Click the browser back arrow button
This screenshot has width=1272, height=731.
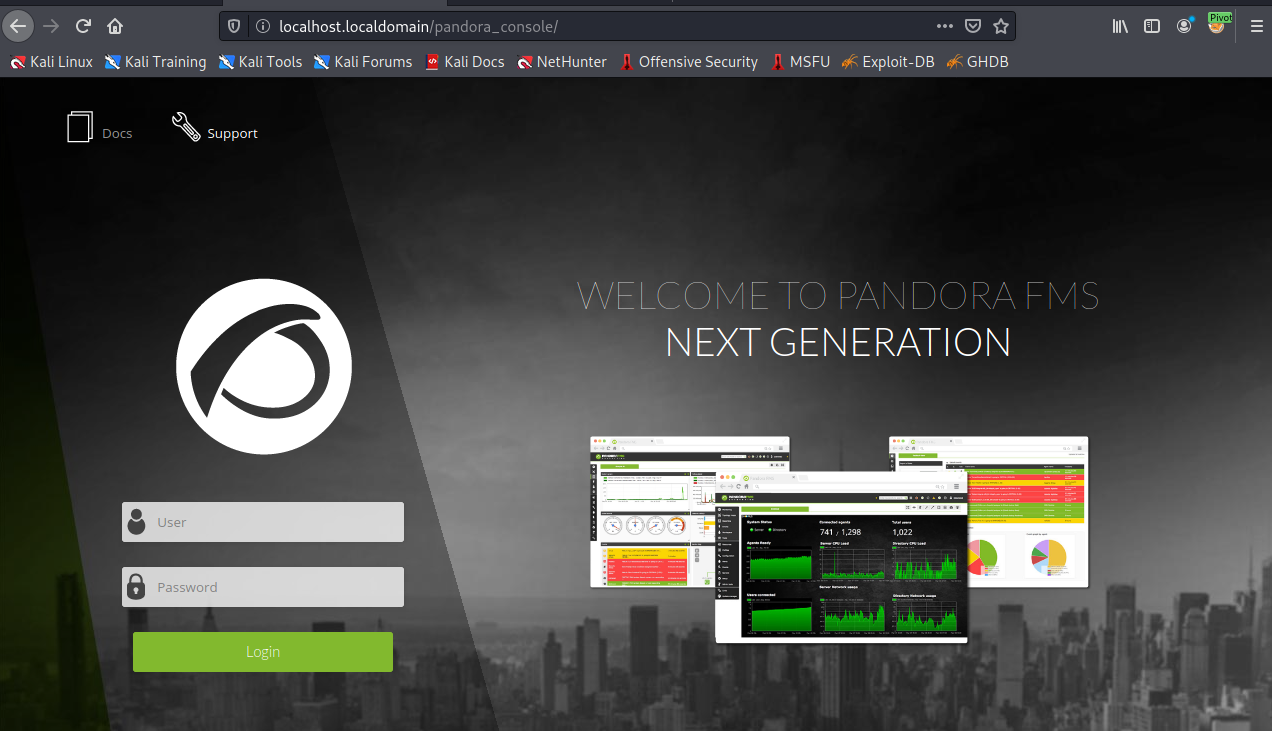coord(19,26)
